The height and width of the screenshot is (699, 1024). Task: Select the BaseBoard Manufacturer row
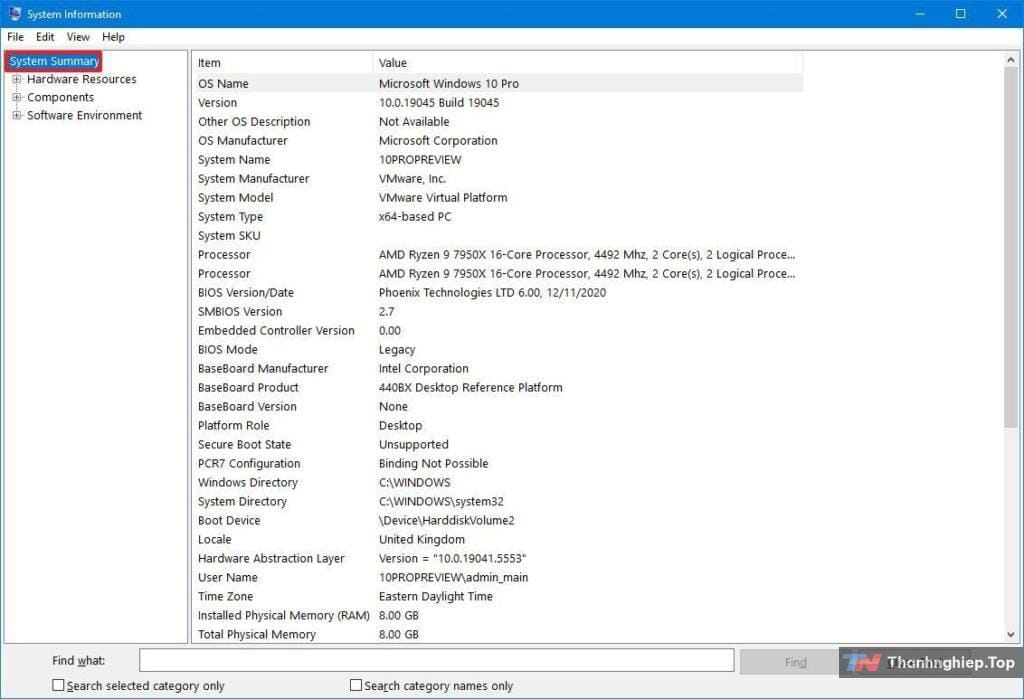pyautogui.click(x=498, y=368)
